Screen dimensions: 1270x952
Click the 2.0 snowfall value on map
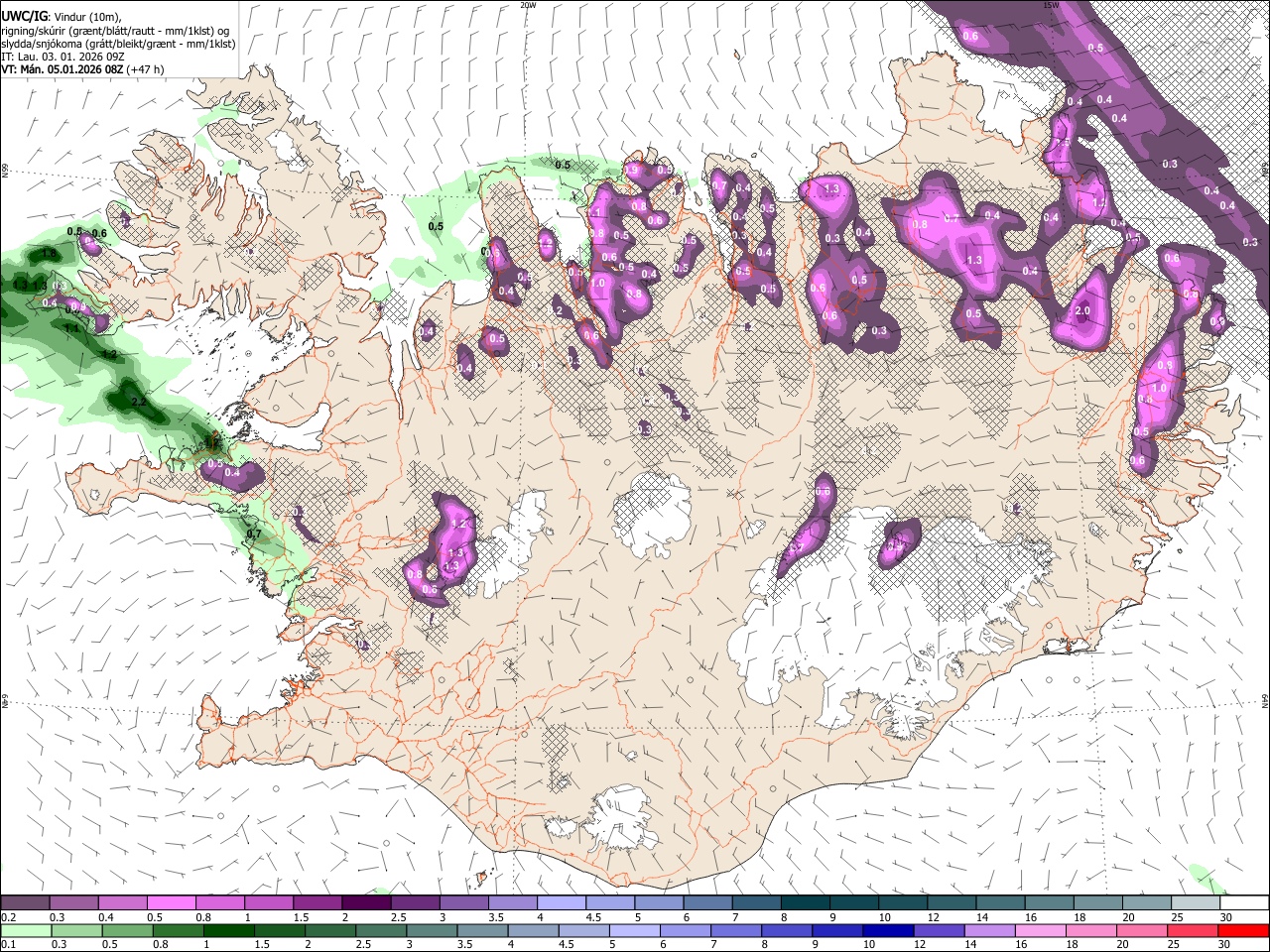tap(1082, 309)
